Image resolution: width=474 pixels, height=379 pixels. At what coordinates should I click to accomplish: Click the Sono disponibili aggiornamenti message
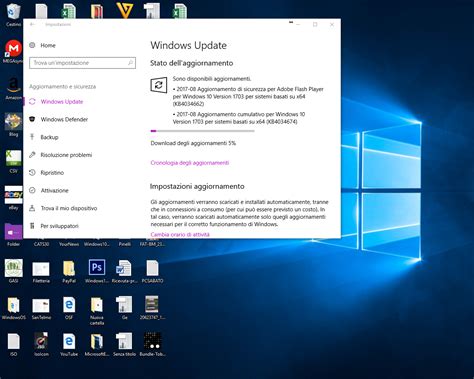(x=212, y=79)
